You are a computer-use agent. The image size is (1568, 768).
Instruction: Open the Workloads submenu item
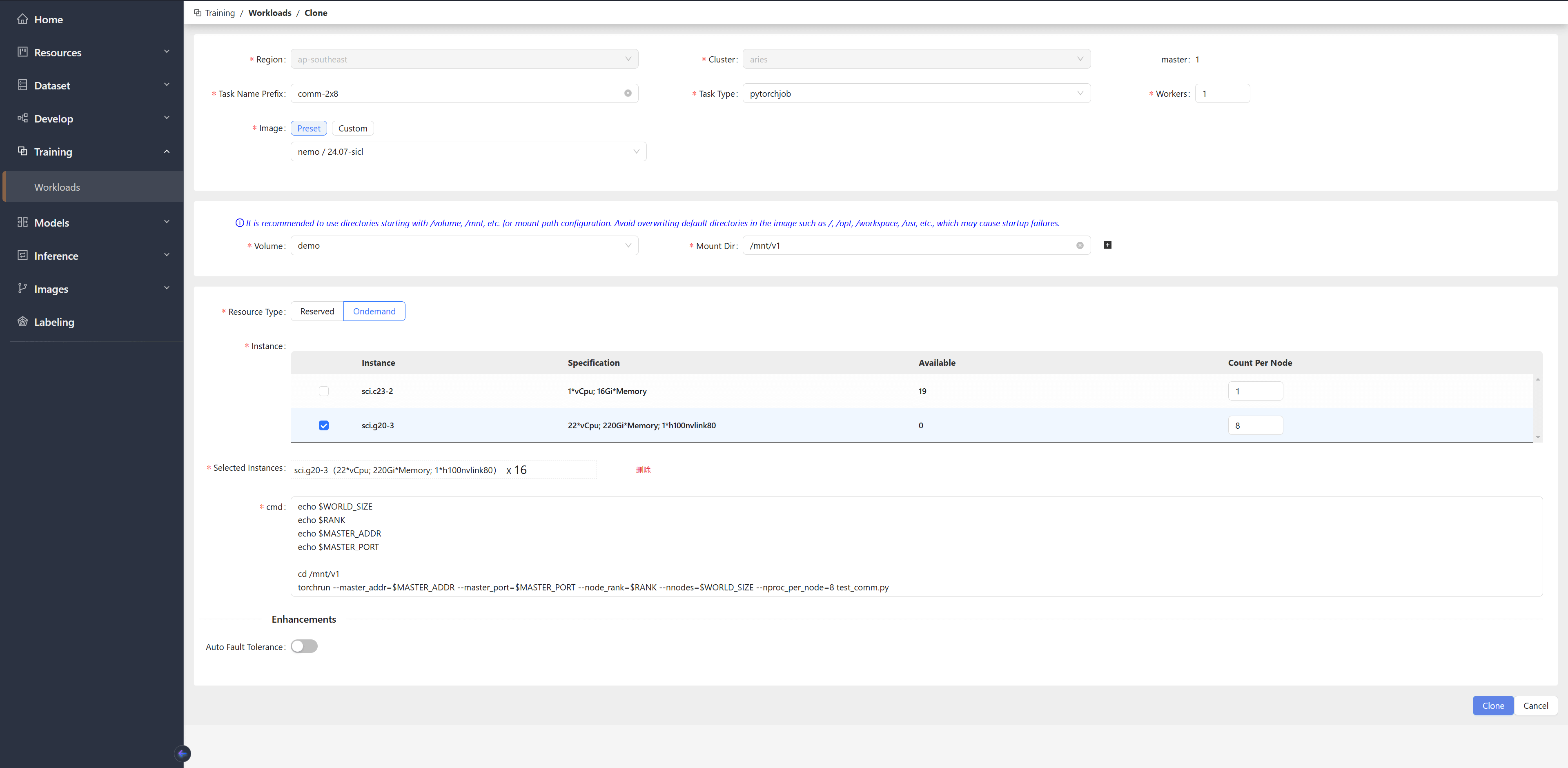[93, 187]
